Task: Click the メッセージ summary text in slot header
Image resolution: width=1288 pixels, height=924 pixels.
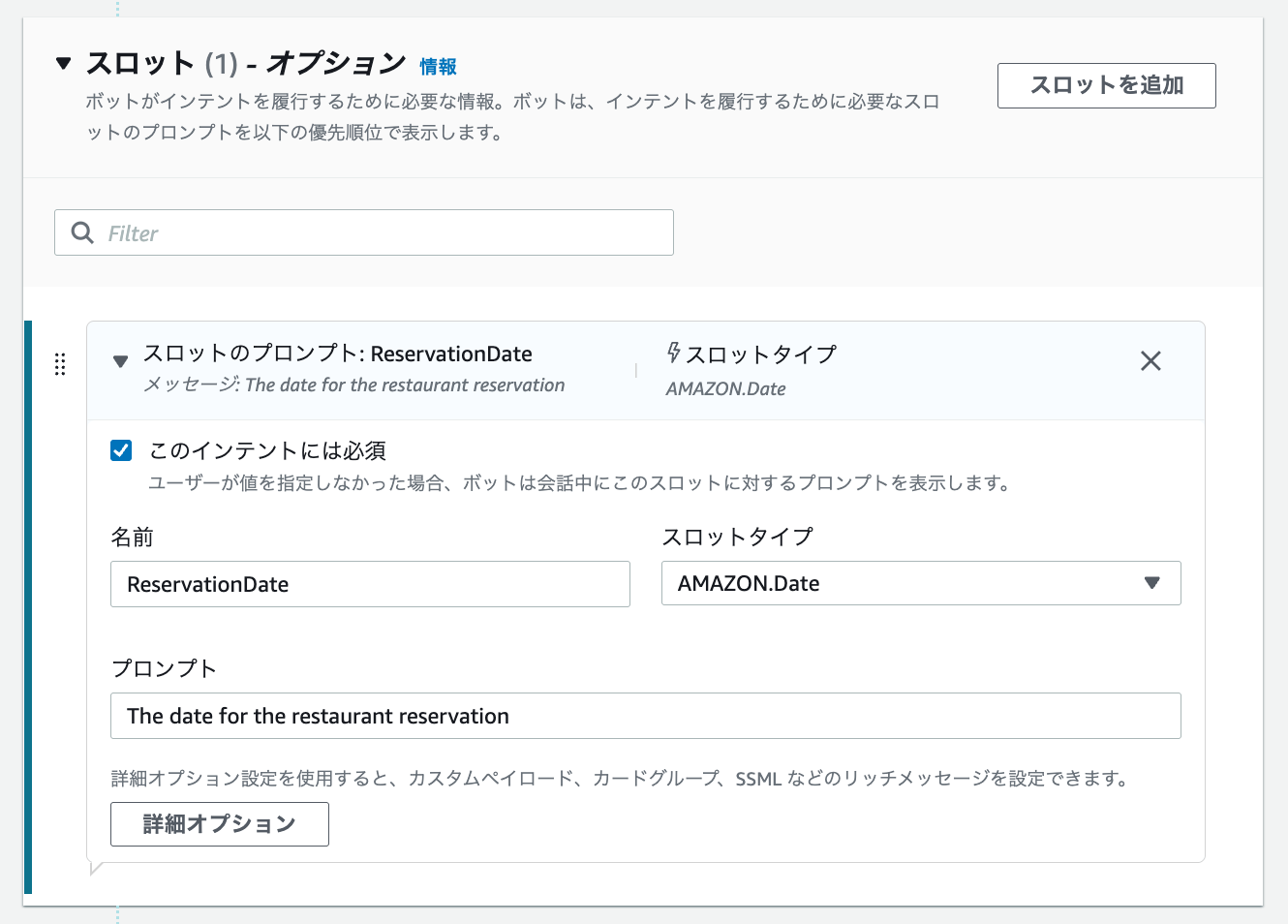Action: click(x=353, y=385)
